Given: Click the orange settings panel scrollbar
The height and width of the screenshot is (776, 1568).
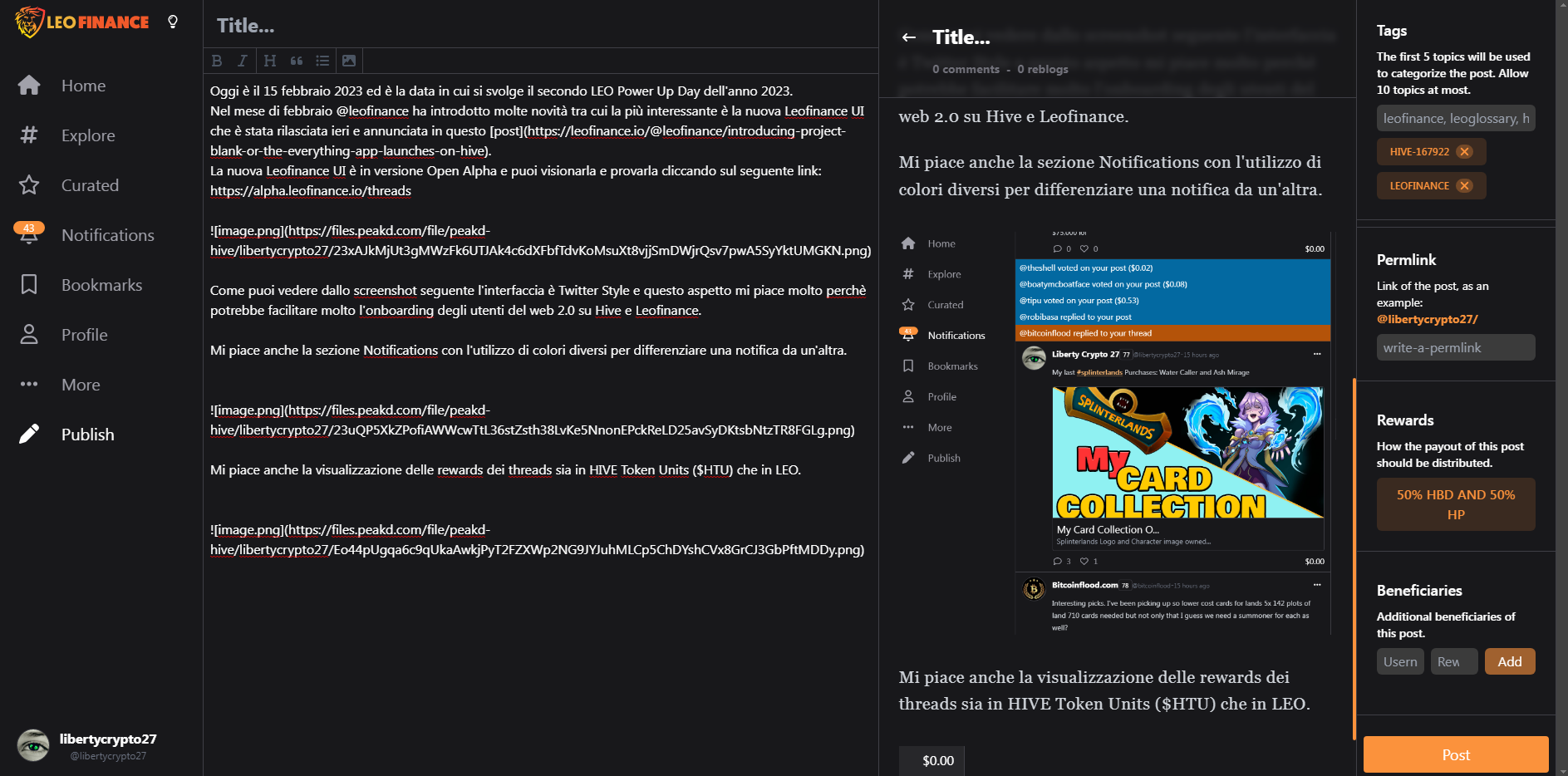Looking at the screenshot, I should coord(1354,558).
